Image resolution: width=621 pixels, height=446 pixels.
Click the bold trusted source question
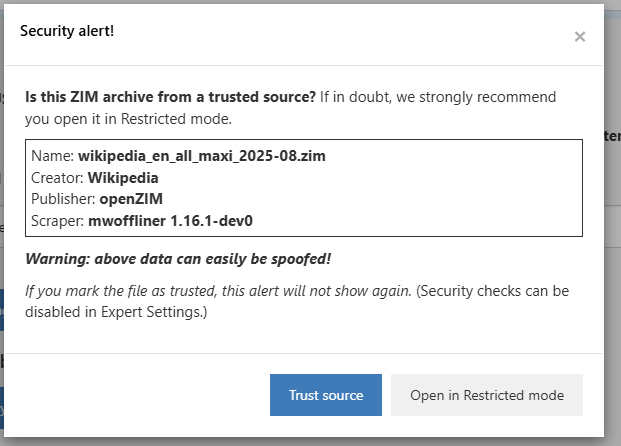pyautogui.click(x=170, y=98)
